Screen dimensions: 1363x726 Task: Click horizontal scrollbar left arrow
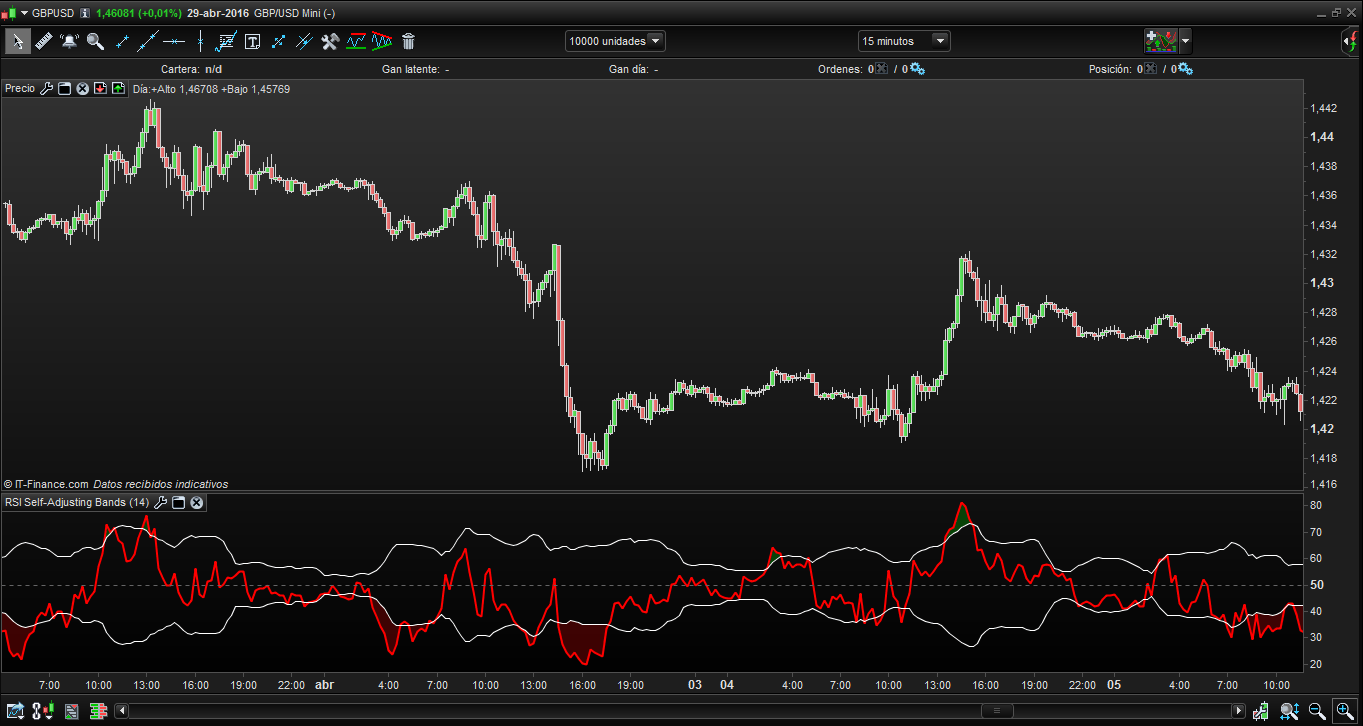(x=122, y=711)
